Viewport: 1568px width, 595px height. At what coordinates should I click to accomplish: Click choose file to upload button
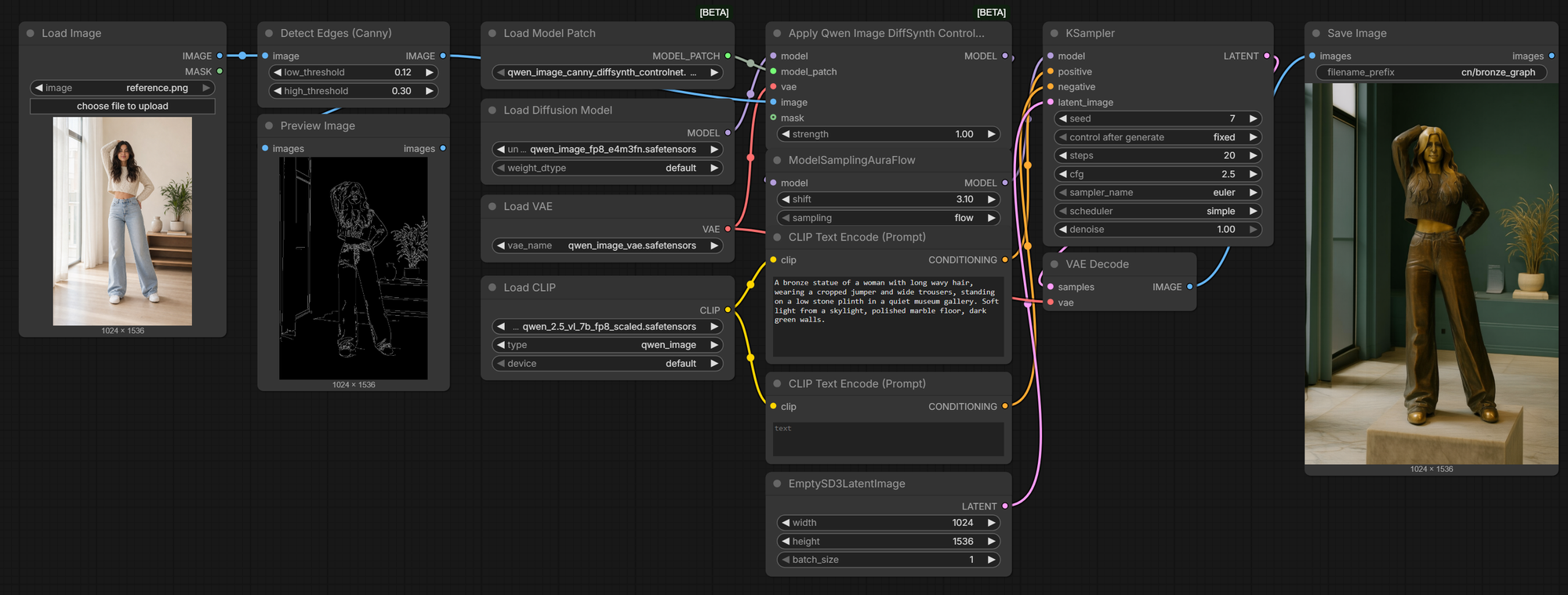122,106
